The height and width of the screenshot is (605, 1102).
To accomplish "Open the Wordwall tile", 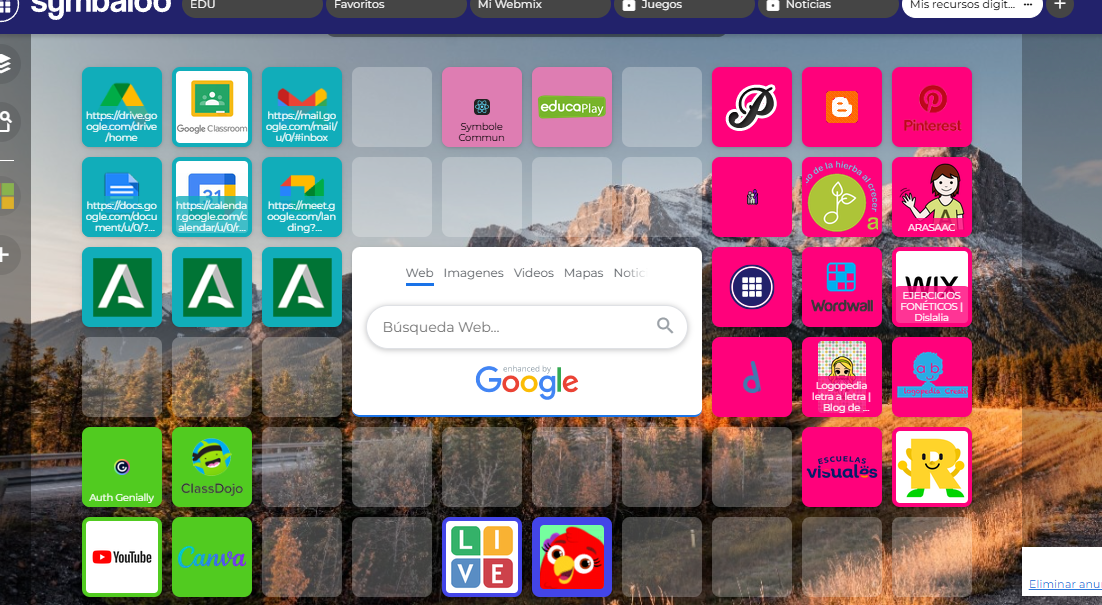I will 841,287.
